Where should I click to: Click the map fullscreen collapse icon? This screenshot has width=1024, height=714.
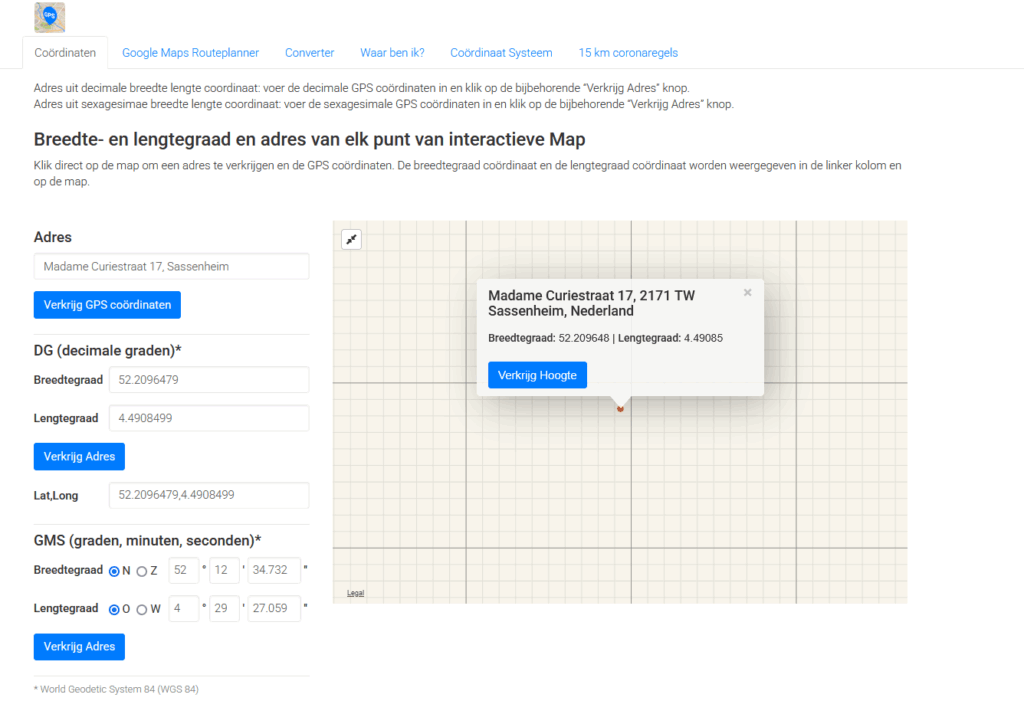(x=351, y=239)
